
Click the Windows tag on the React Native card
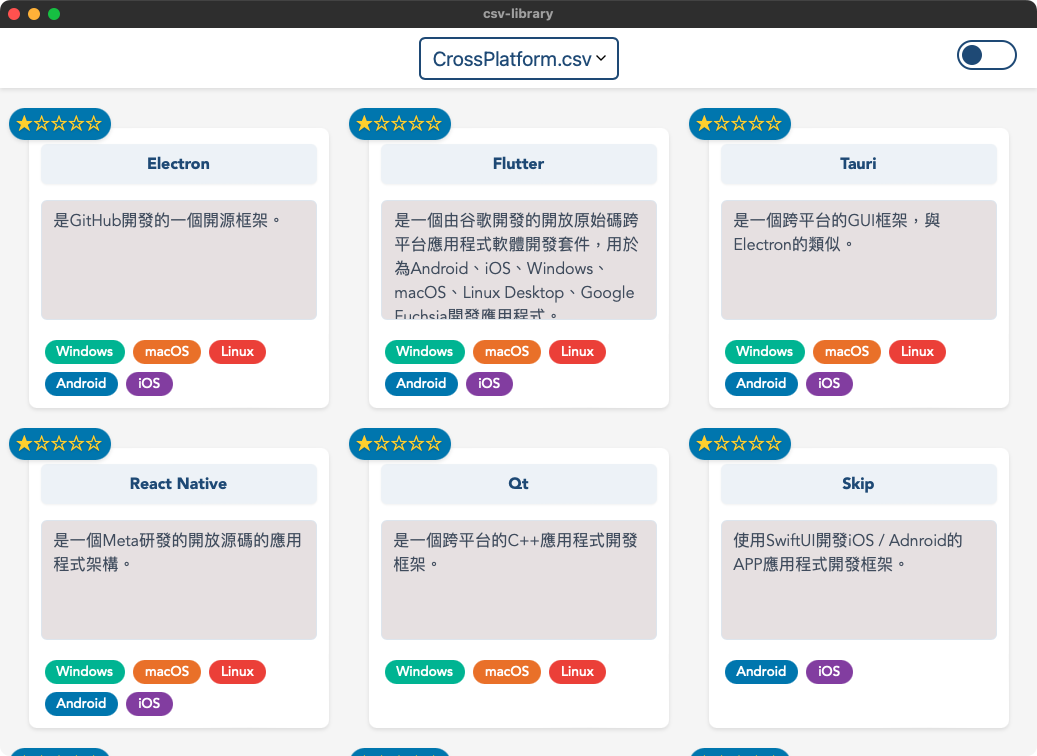[x=85, y=672]
